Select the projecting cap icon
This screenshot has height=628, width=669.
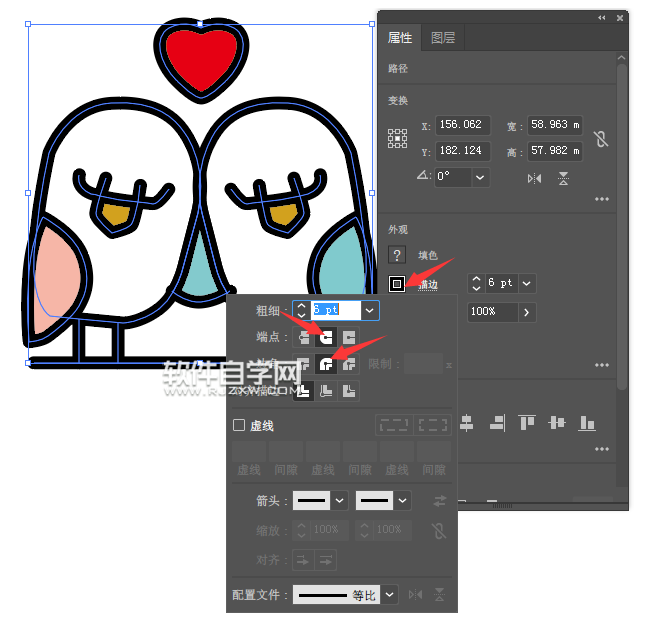349,337
